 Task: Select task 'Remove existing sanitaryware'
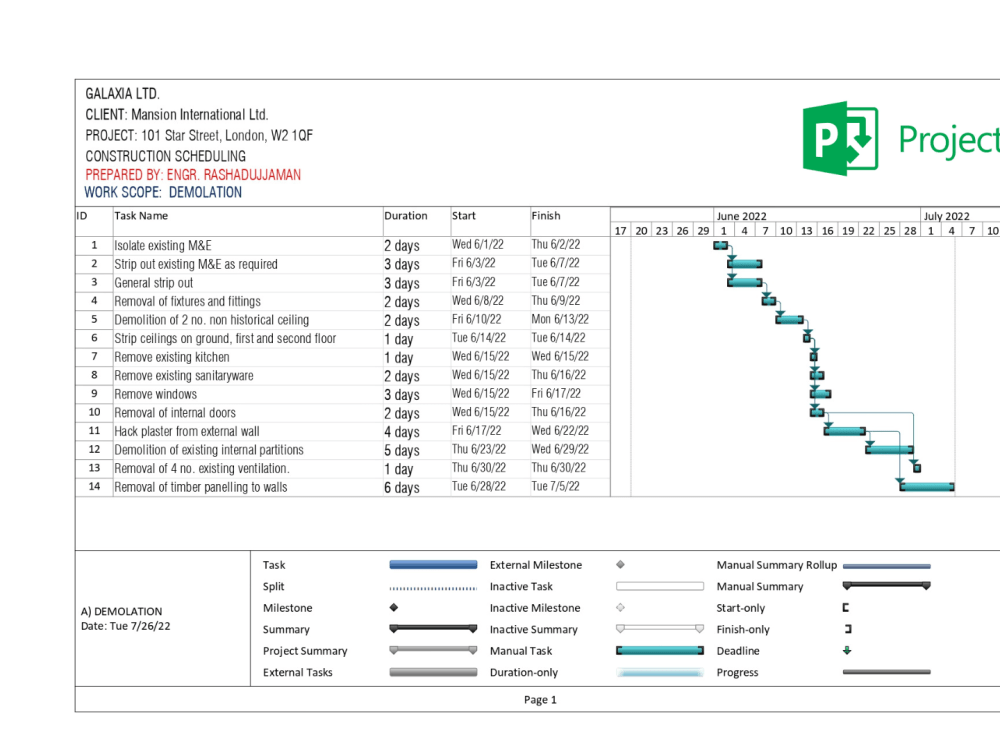click(184, 376)
